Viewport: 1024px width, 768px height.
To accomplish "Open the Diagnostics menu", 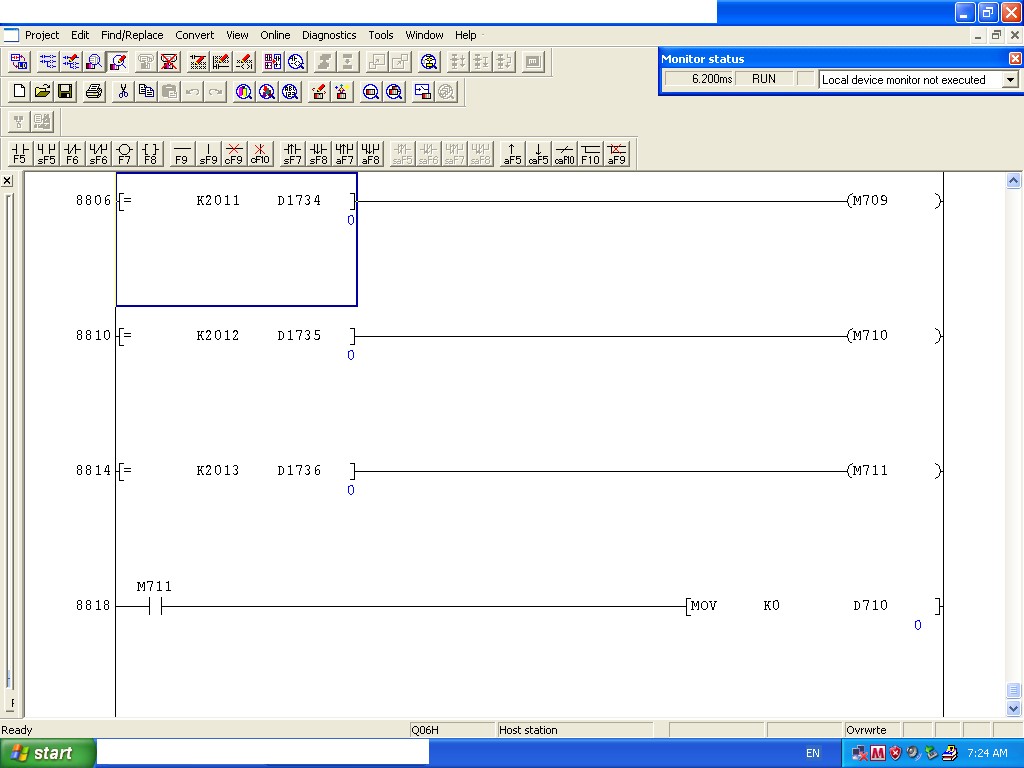I will tap(328, 35).
